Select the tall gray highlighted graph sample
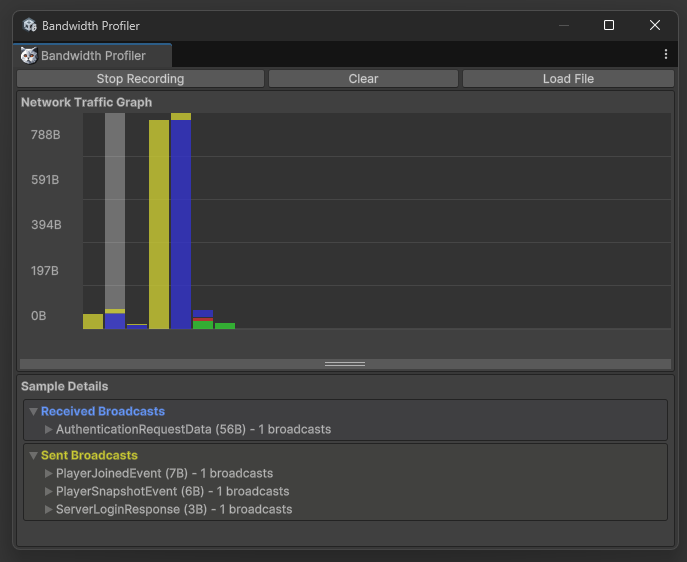The image size is (687, 562). (x=115, y=210)
